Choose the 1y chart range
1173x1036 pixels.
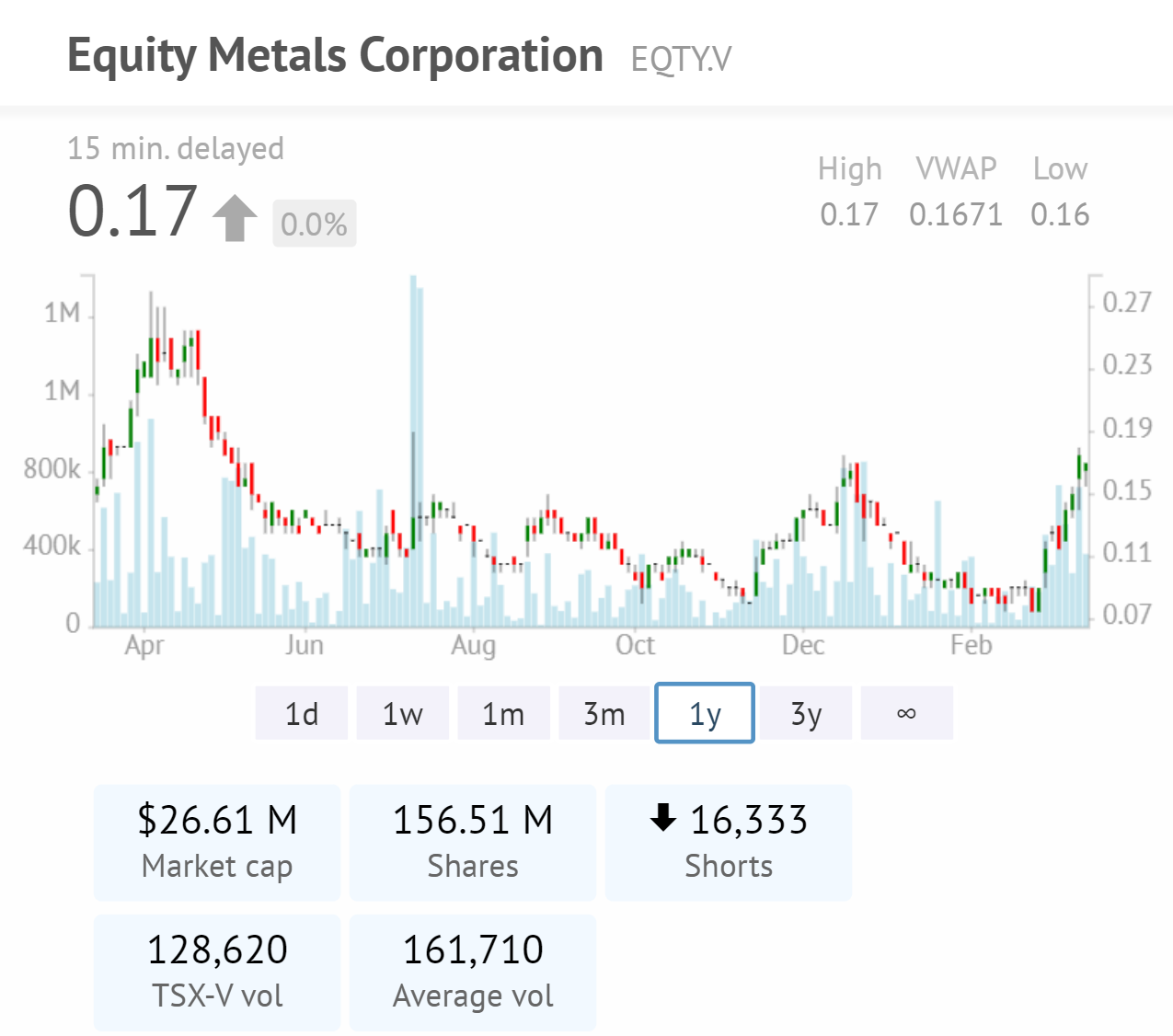[x=705, y=713]
